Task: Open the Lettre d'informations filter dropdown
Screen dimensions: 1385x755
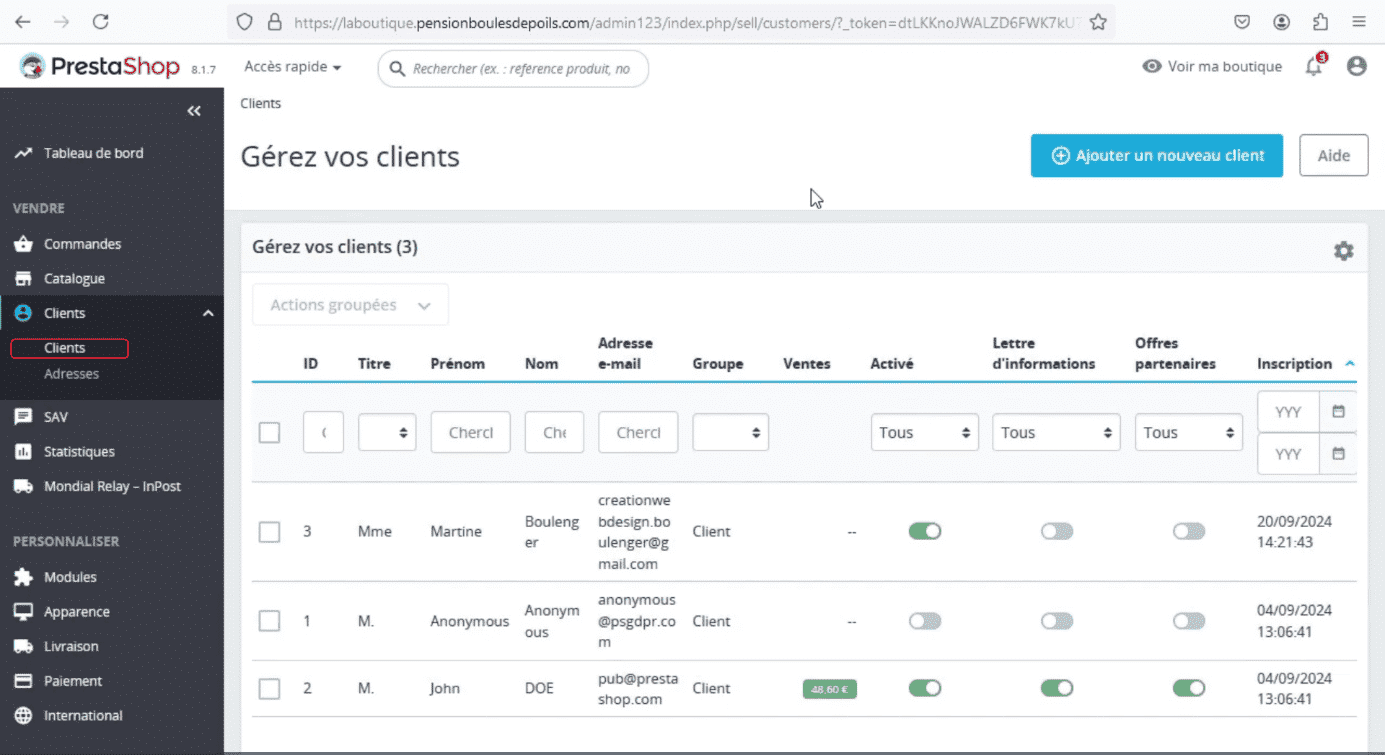Action: coord(1056,433)
